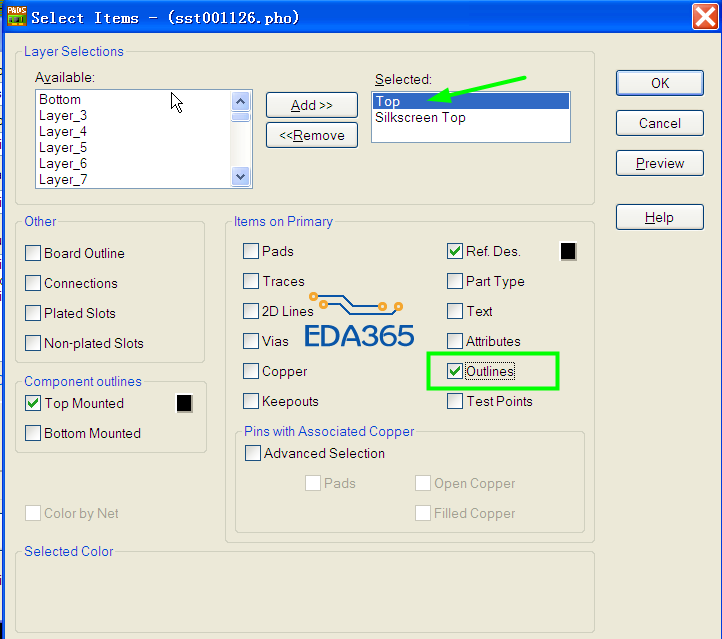Check the Non-plated Slots option

(x=33, y=343)
